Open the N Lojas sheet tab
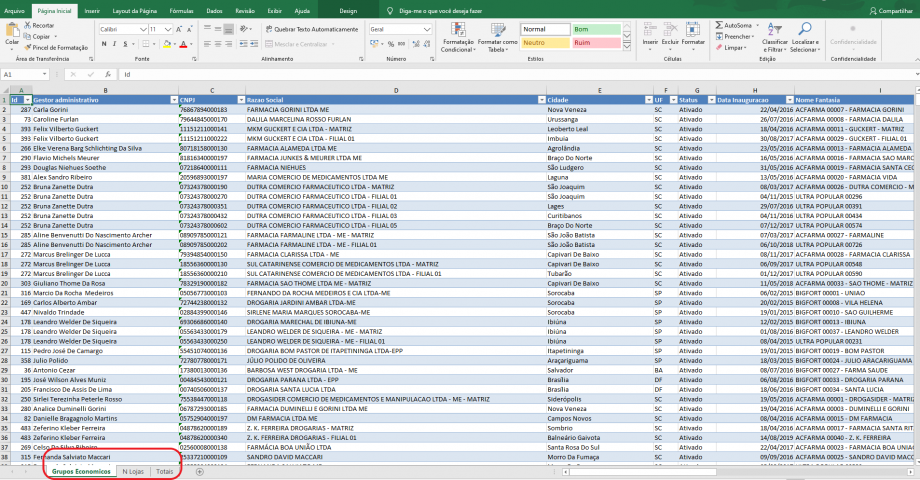 click(x=133, y=471)
